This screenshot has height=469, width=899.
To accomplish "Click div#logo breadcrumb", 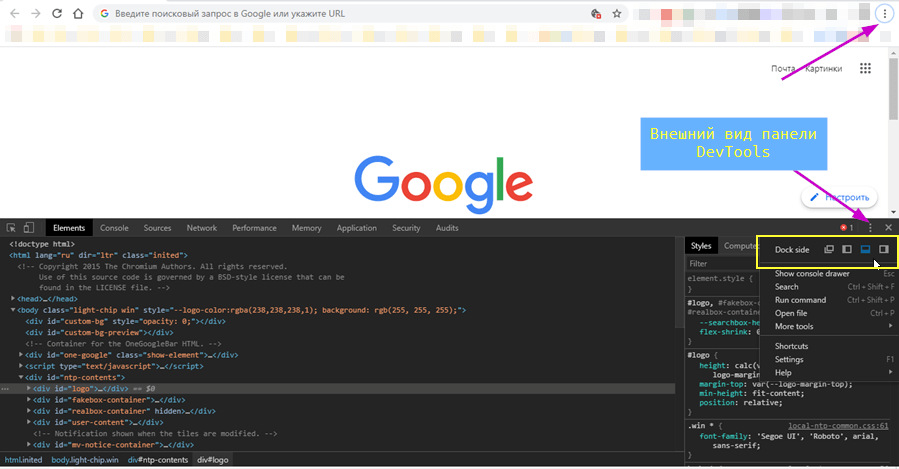I will [213, 460].
